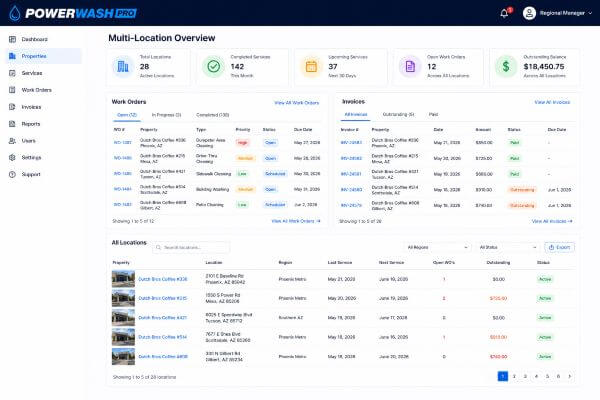
Task: Open Dutch Bros Coffee #421 in the All Locations table
Action: [x=163, y=318]
